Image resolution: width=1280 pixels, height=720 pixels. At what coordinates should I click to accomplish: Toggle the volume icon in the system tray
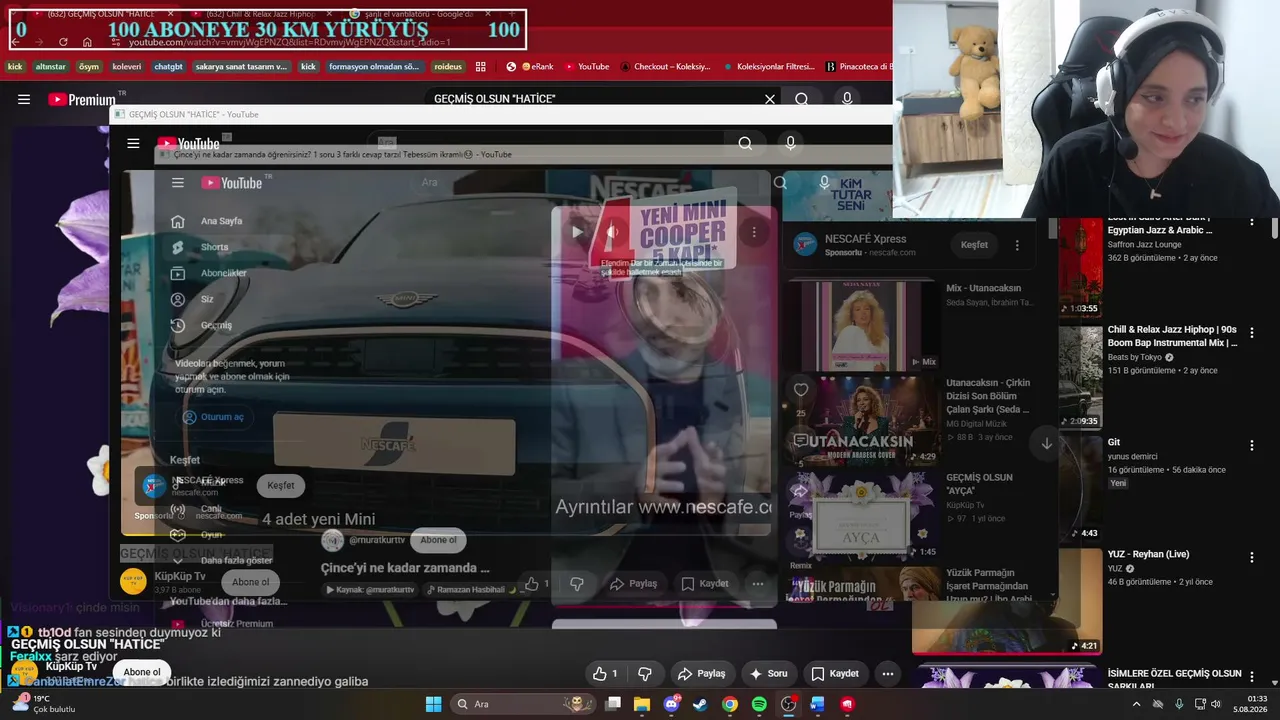click(1216, 704)
